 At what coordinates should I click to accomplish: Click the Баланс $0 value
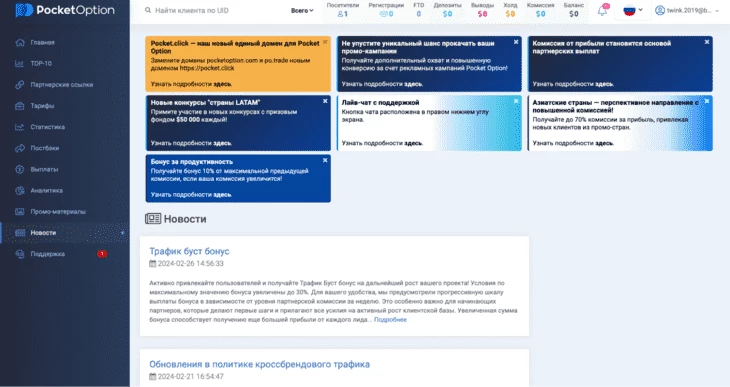[x=574, y=14]
